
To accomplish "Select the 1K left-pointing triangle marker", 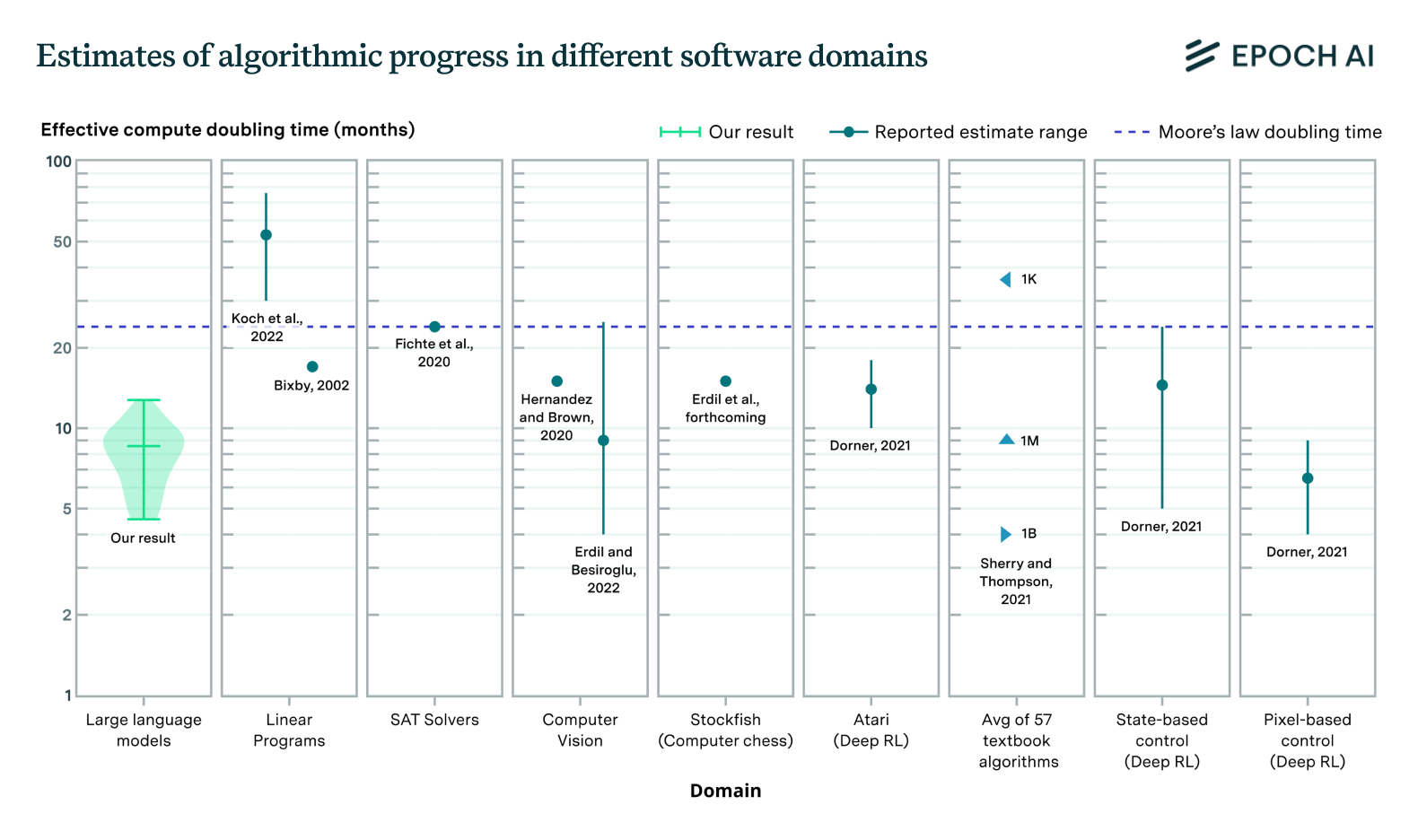I will pos(1006,280).
